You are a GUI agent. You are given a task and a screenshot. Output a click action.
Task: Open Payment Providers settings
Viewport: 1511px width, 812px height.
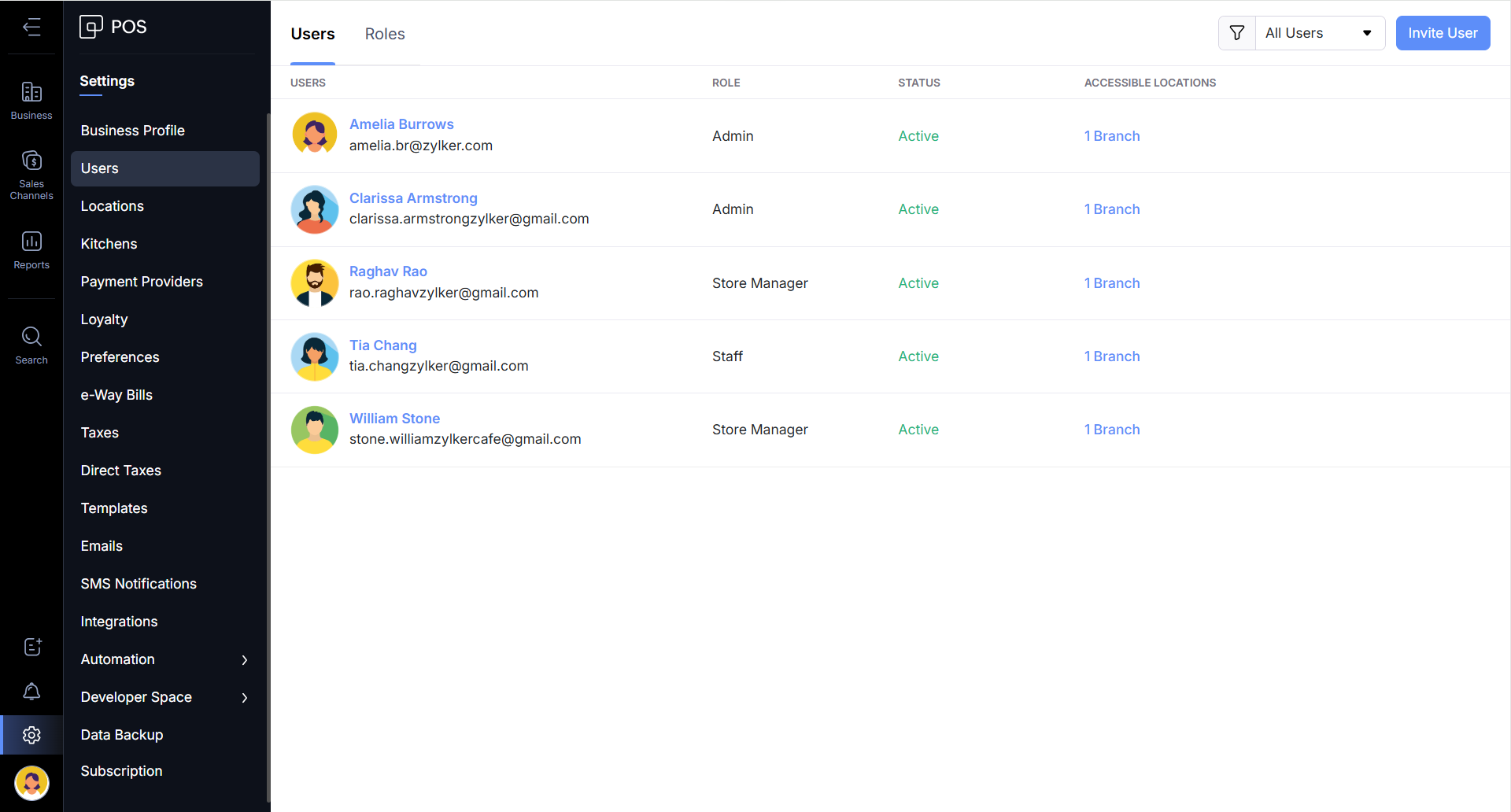tap(142, 282)
